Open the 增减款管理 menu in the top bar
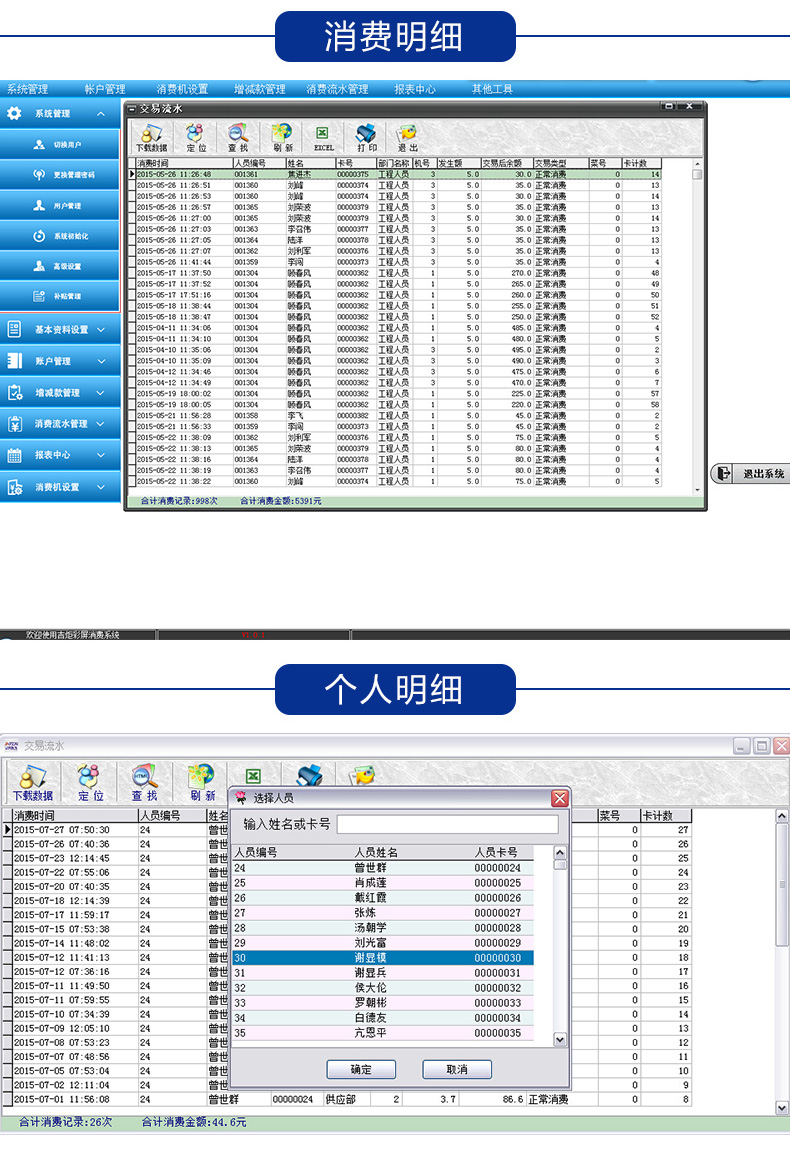The width and height of the screenshot is (790, 1168). coord(260,89)
